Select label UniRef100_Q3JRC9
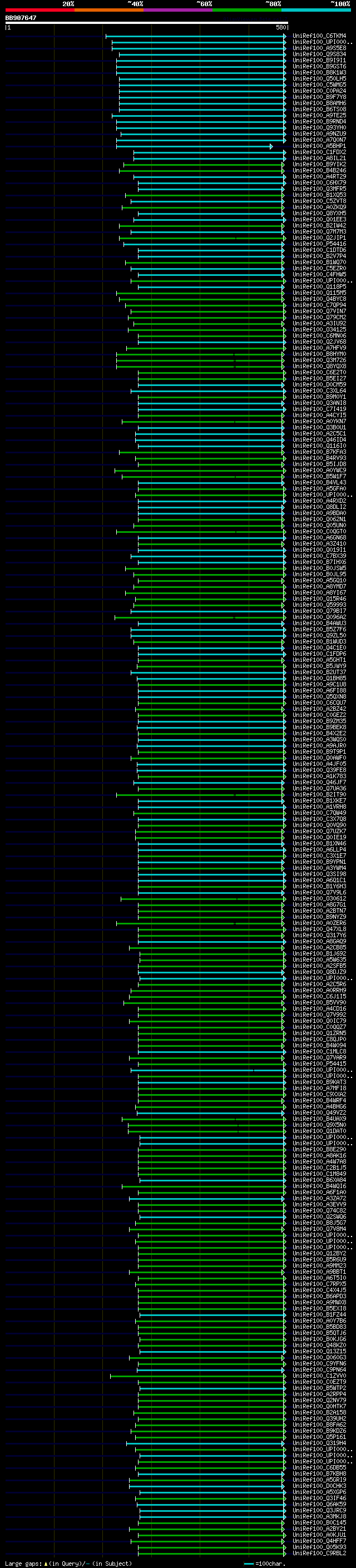This screenshot has width=356, height=1568. (x=319, y=1511)
